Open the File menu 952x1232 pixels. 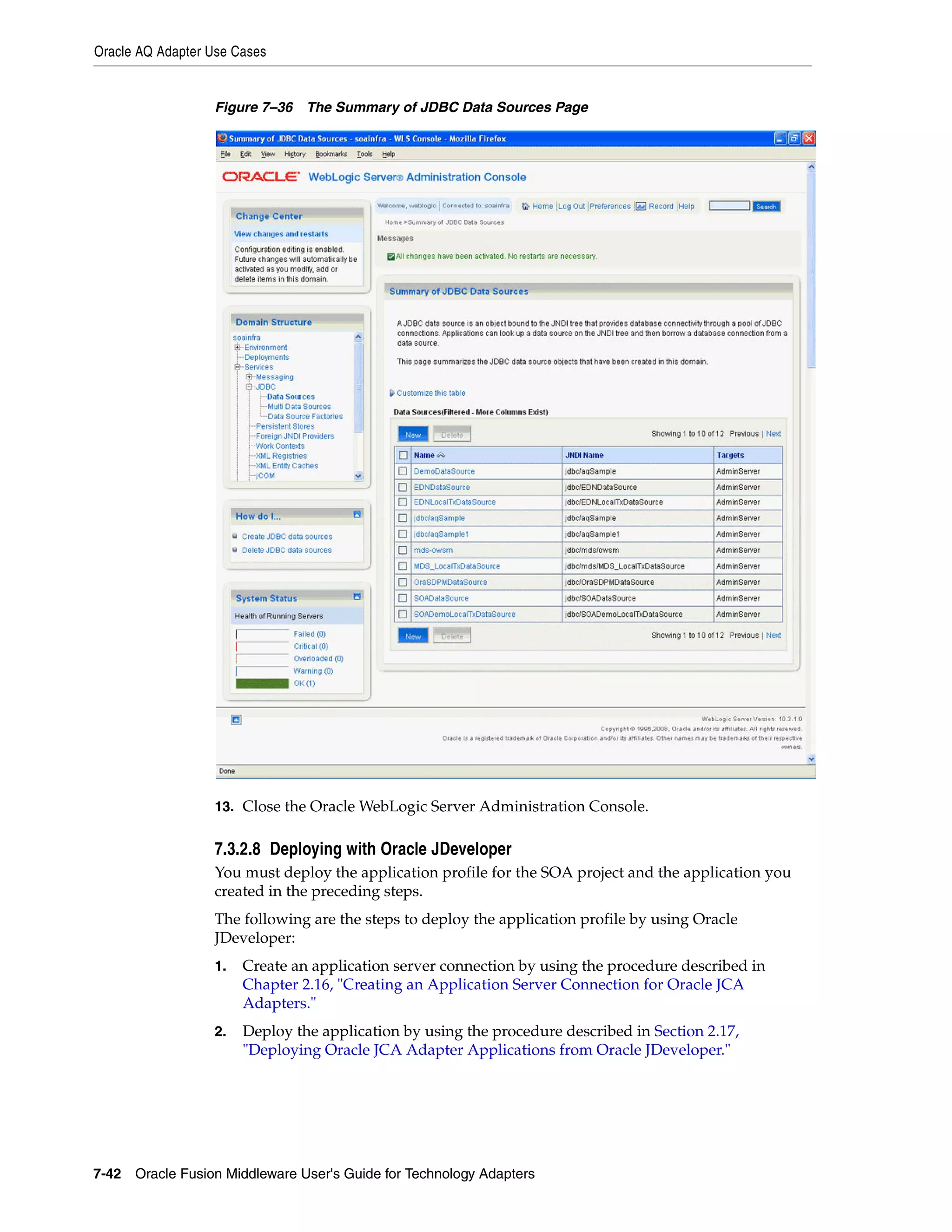click(x=225, y=154)
